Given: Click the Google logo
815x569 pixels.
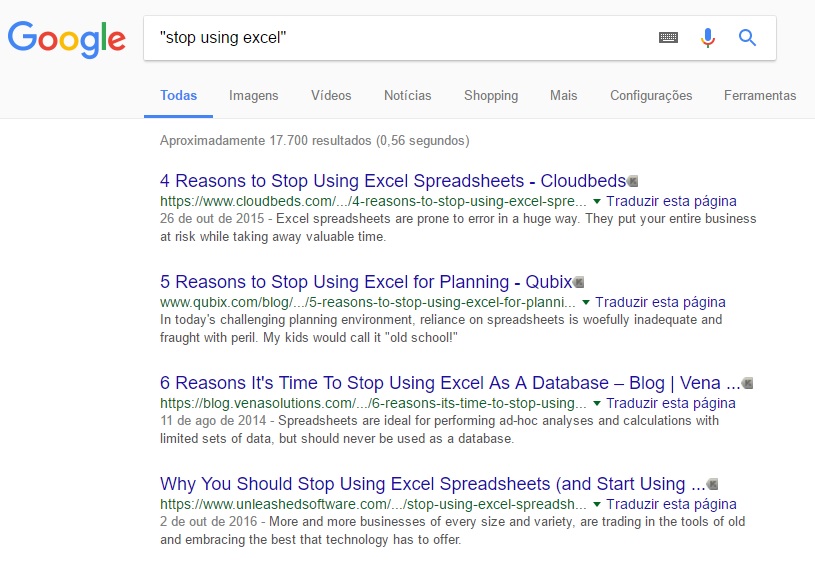Looking at the screenshot, I should [67, 39].
